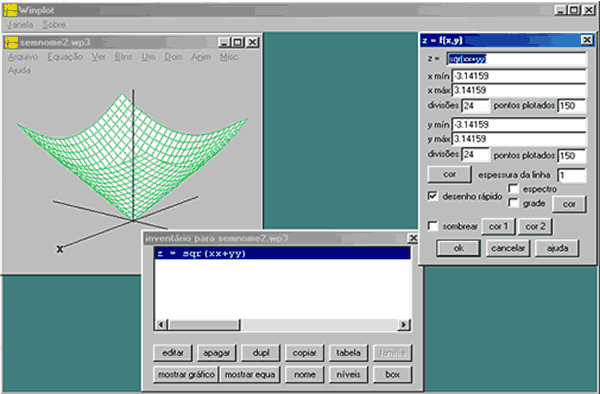This screenshot has height=394, width=600.
Task: Open the Anim menu
Action: pyautogui.click(x=201, y=57)
